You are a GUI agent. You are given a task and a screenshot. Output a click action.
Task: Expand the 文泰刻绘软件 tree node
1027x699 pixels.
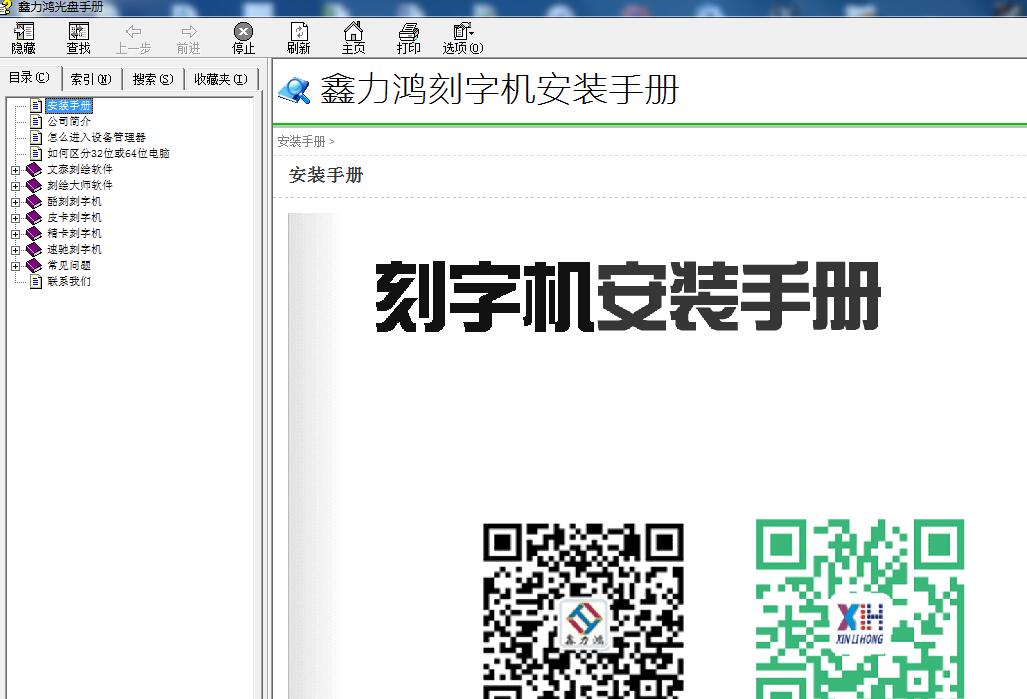(x=16, y=170)
